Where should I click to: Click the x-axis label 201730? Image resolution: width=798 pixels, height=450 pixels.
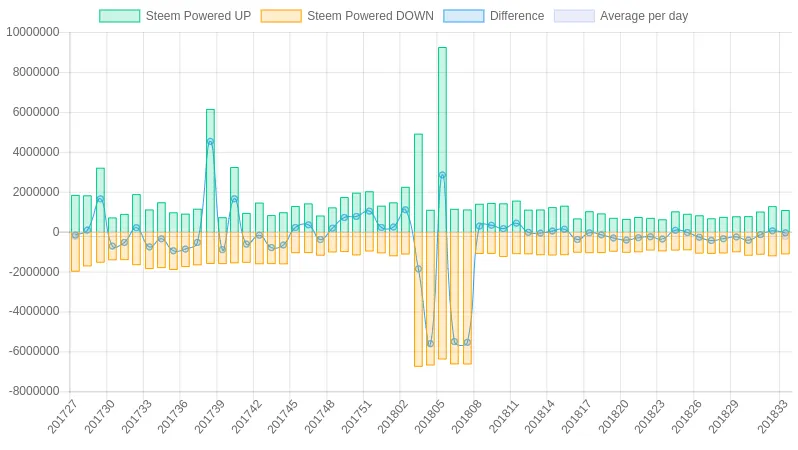(99, 416)
